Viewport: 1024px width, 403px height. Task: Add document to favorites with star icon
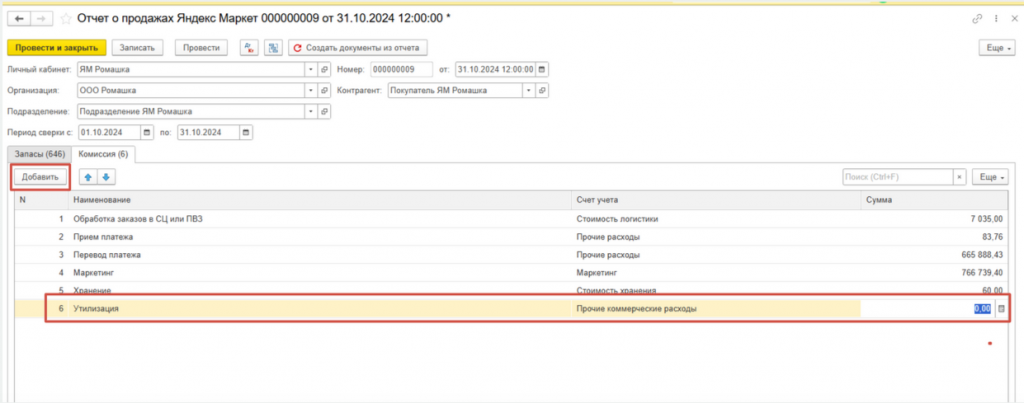(x=67, y=19)
